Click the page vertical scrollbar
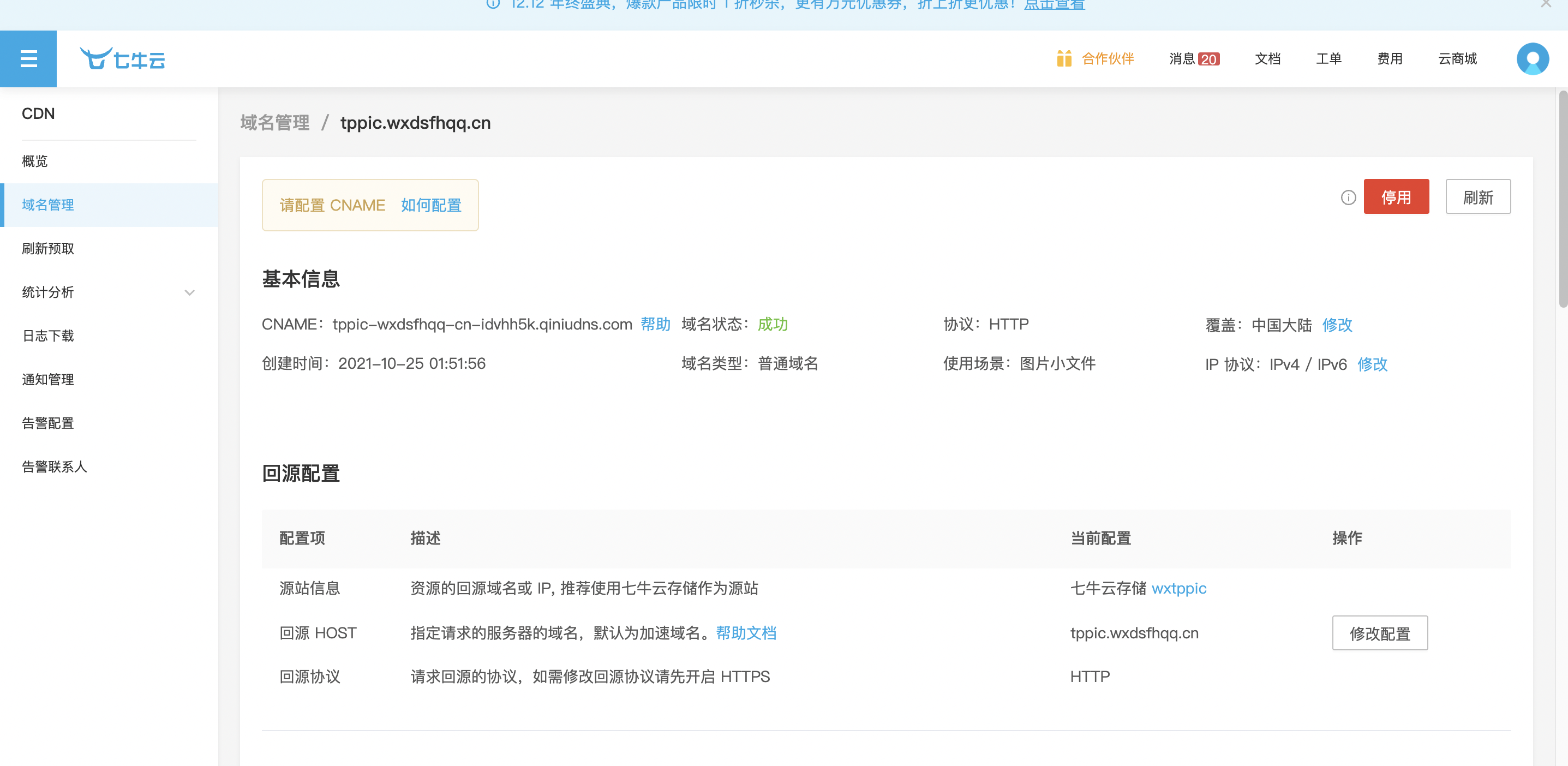The height and width of the screenshot is (766, 1568). click(1562, 198)
